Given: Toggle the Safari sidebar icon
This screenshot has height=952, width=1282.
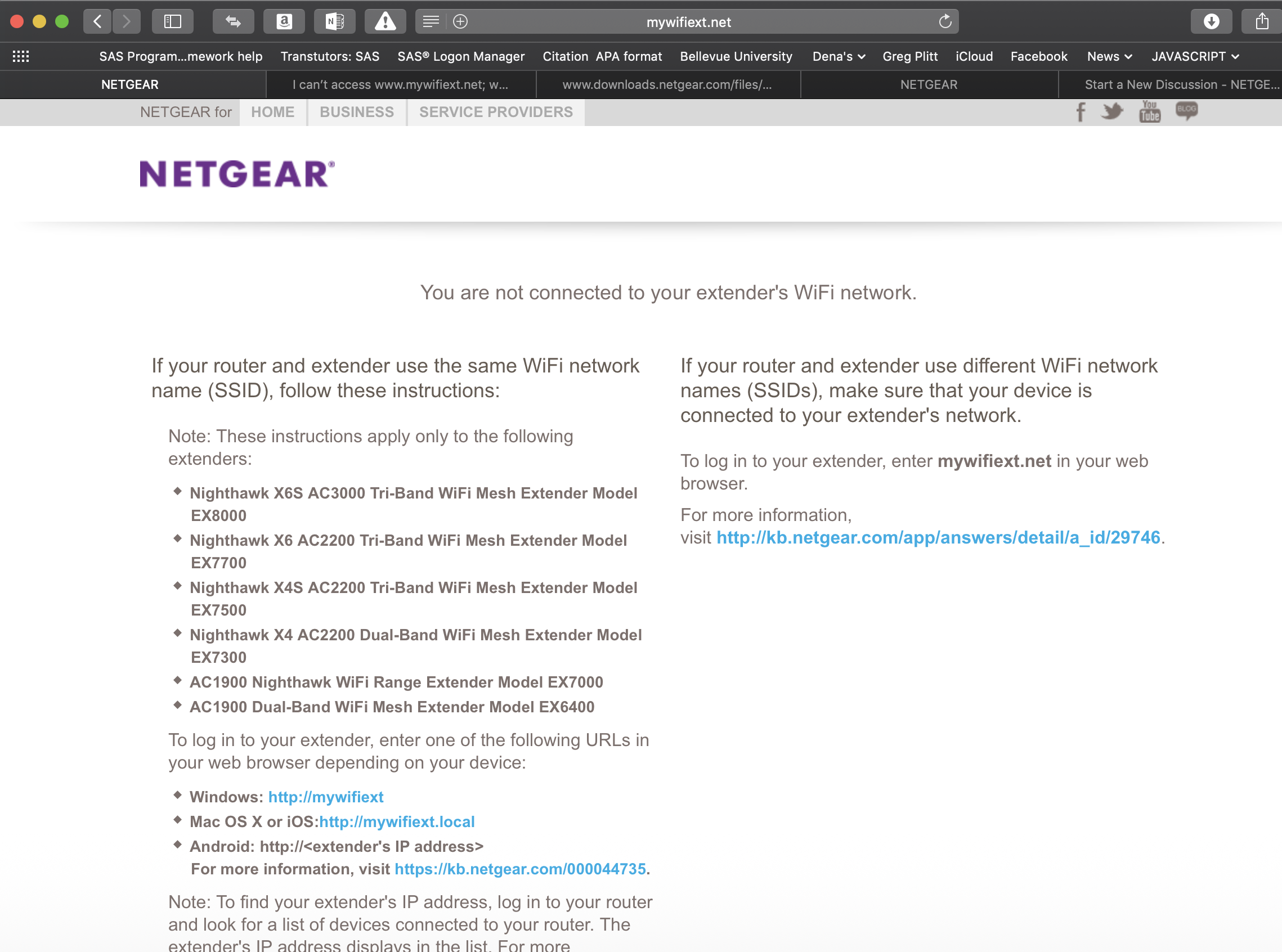Looking at the screenshot, I should [172, 22].
